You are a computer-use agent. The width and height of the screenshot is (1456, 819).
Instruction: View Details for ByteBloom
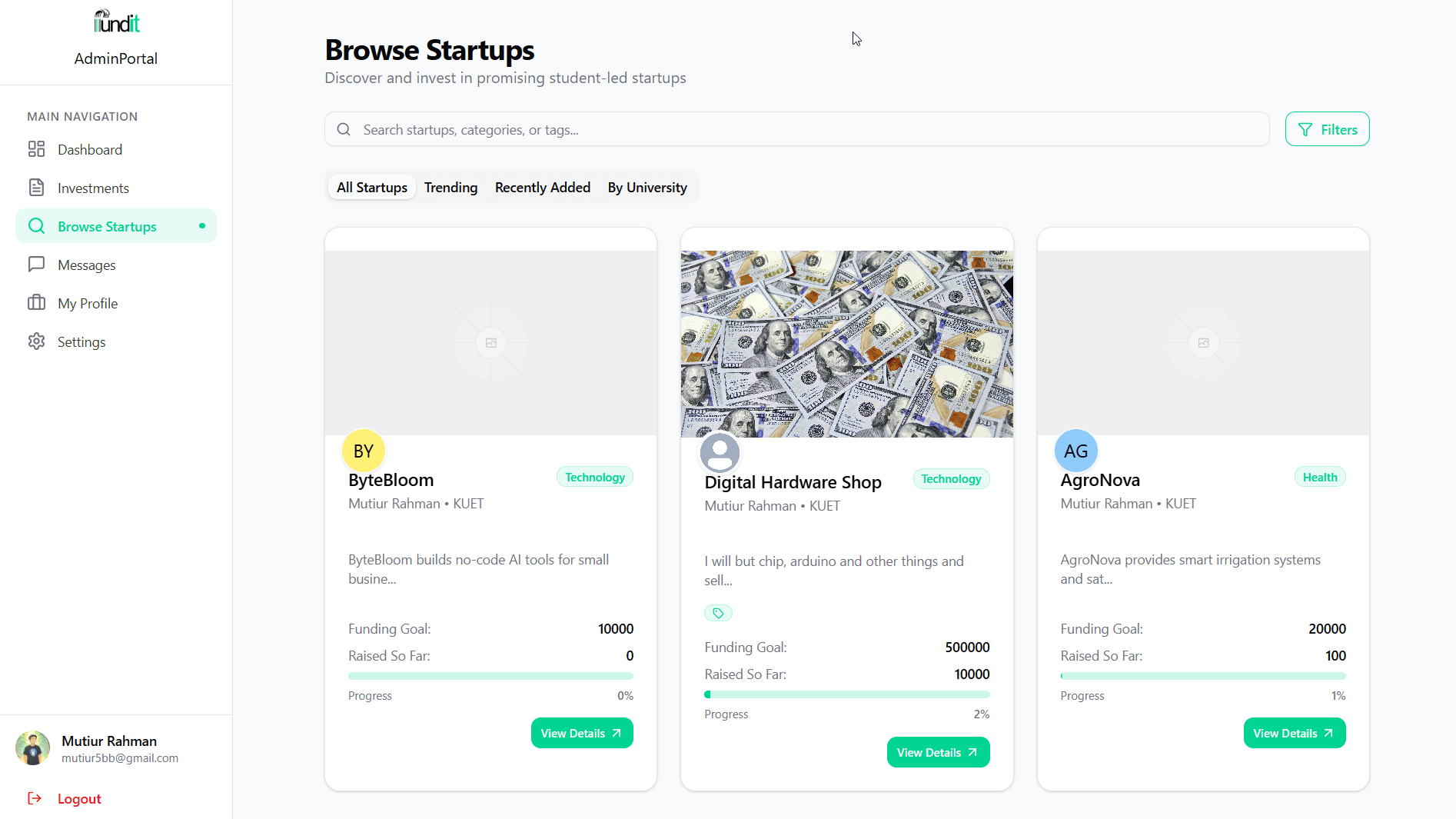click(x=582, y=733)
